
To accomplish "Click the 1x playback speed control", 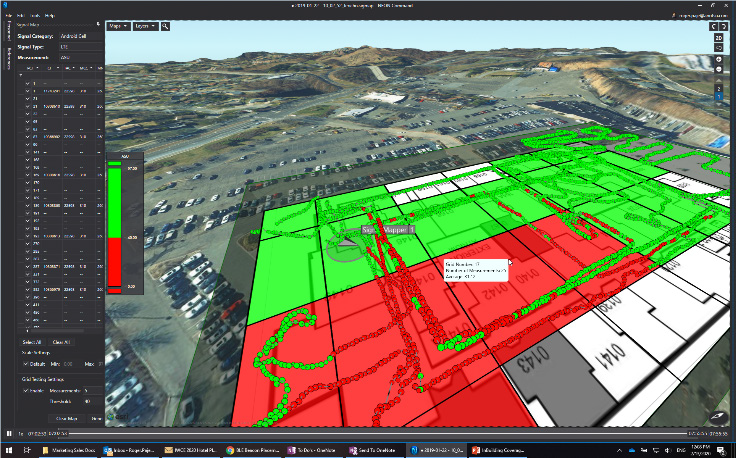I will pyautogui.click(x=21, y=434).
